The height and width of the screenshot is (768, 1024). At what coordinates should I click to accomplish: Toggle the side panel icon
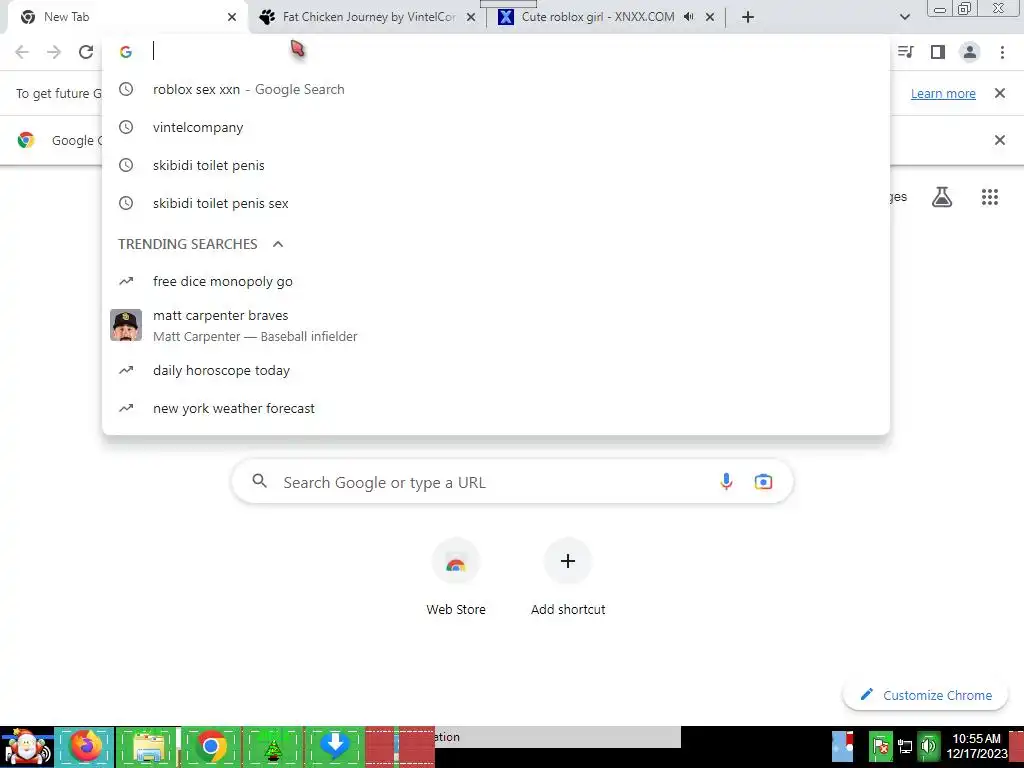point(938,52)
